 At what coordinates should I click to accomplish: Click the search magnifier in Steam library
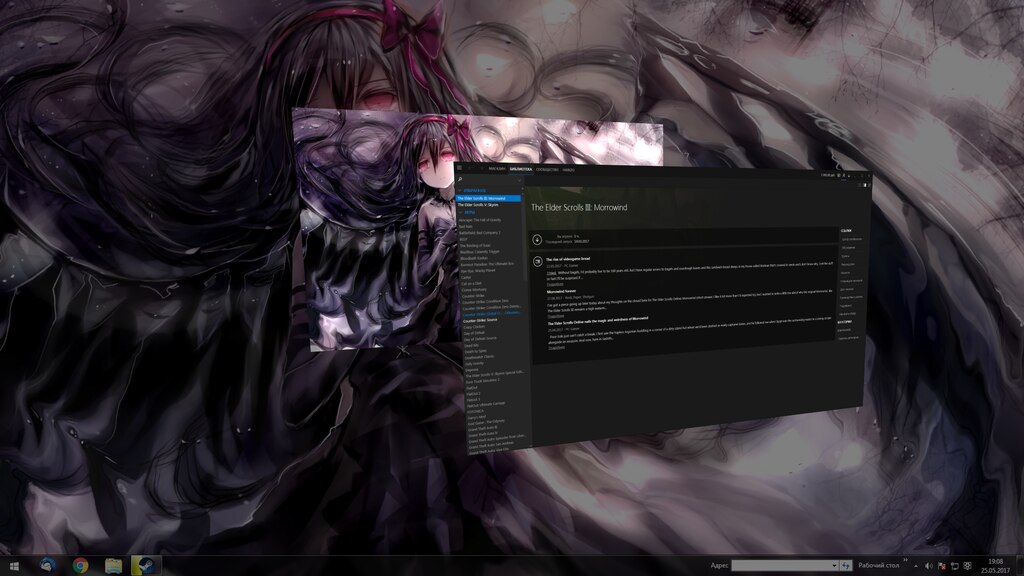pyautogui.click(x=460, y=181)
